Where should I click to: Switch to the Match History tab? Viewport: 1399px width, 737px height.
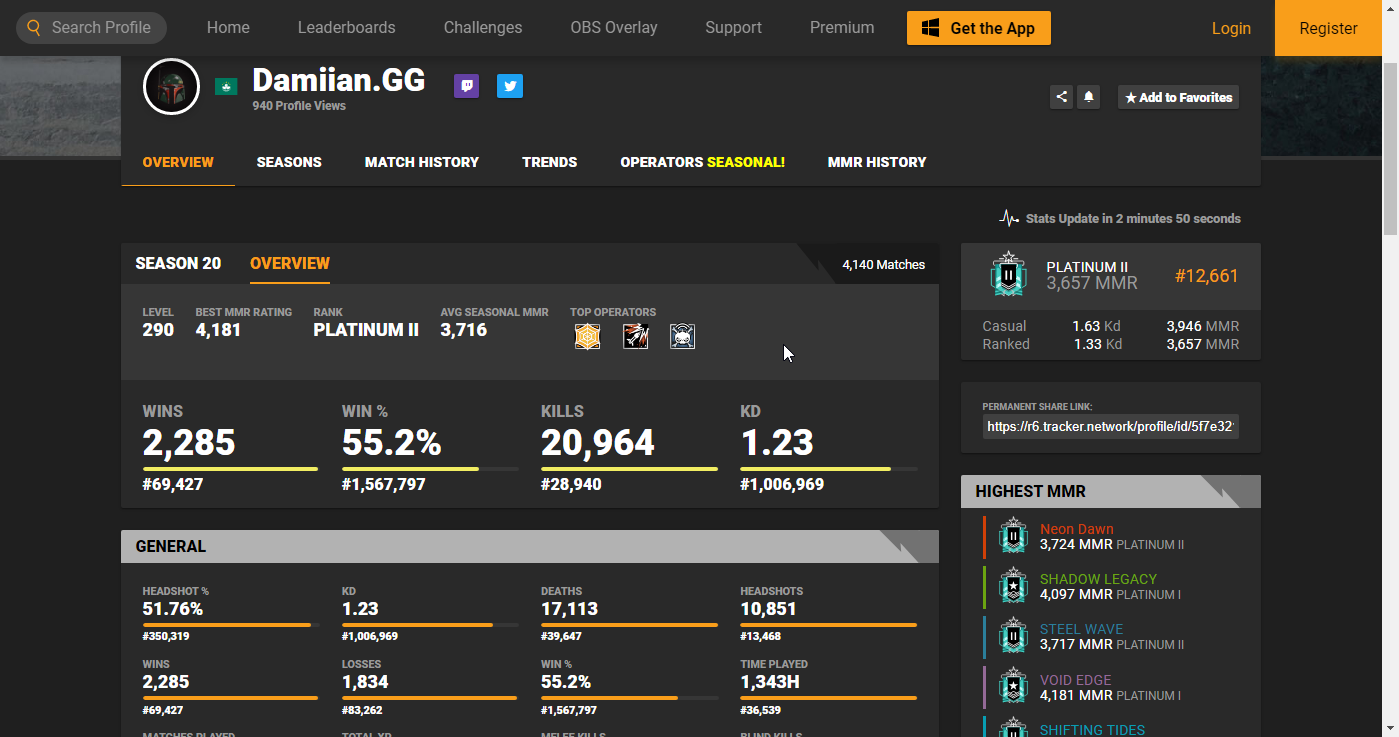tap(421, 162)
